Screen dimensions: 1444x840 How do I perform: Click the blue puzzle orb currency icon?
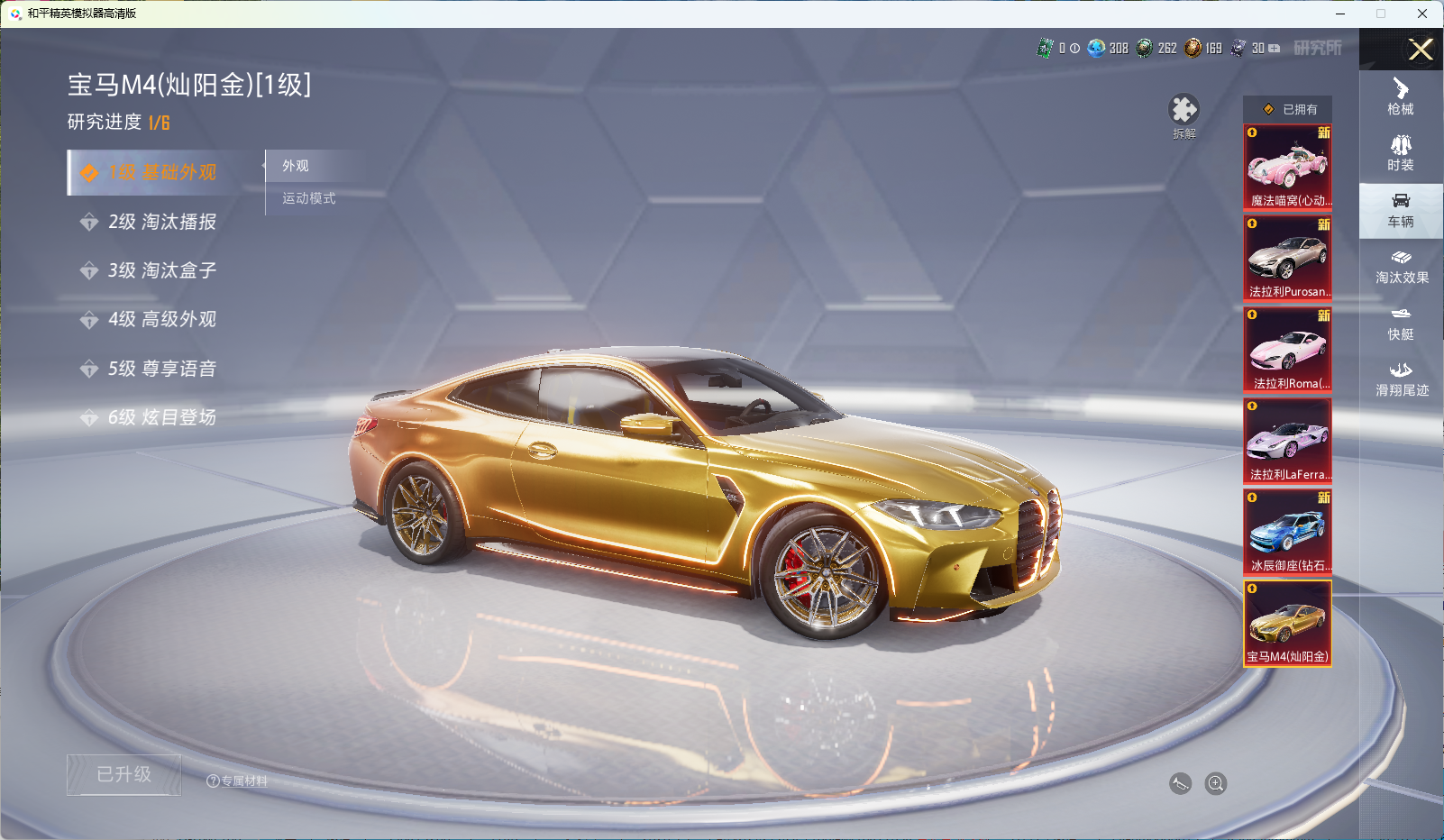(x=1096, y=48)
